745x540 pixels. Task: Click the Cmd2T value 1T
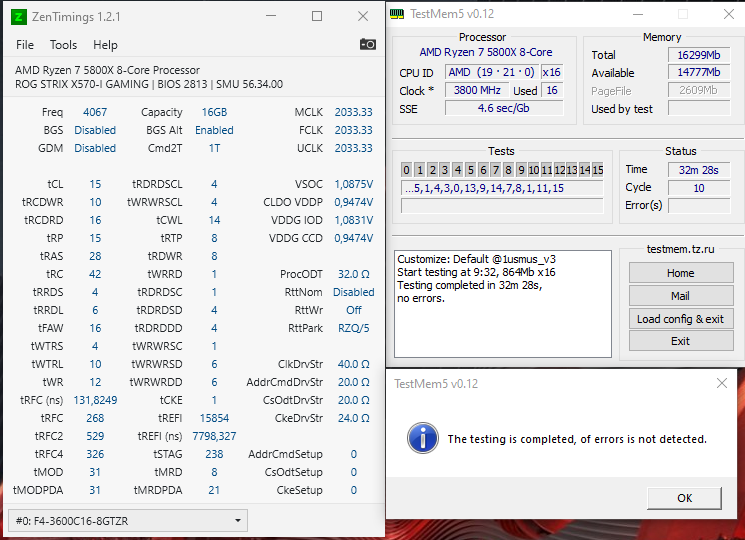coord(214,149)
